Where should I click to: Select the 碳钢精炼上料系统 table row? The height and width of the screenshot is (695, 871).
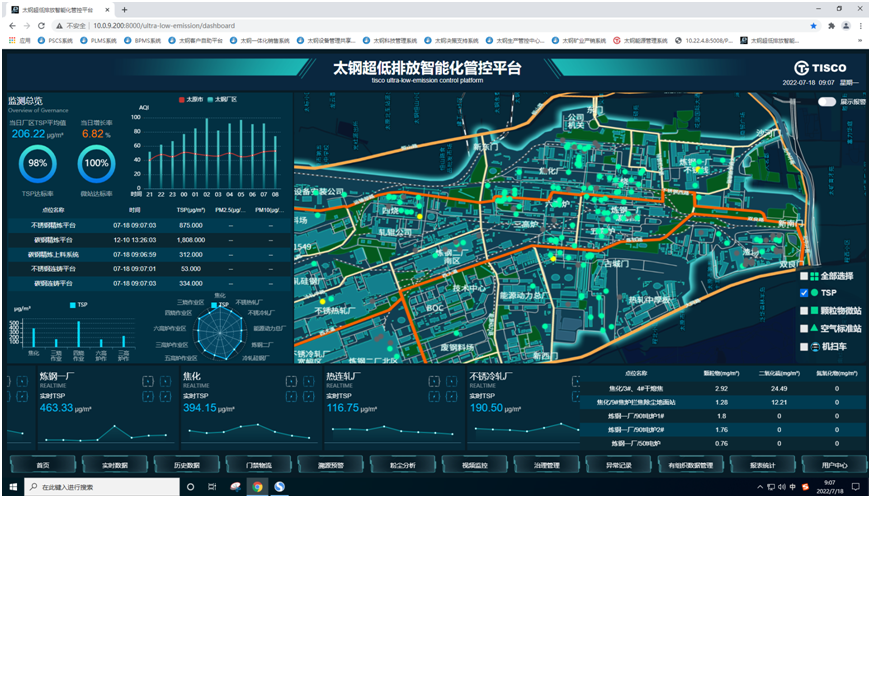tap(150, 254)
